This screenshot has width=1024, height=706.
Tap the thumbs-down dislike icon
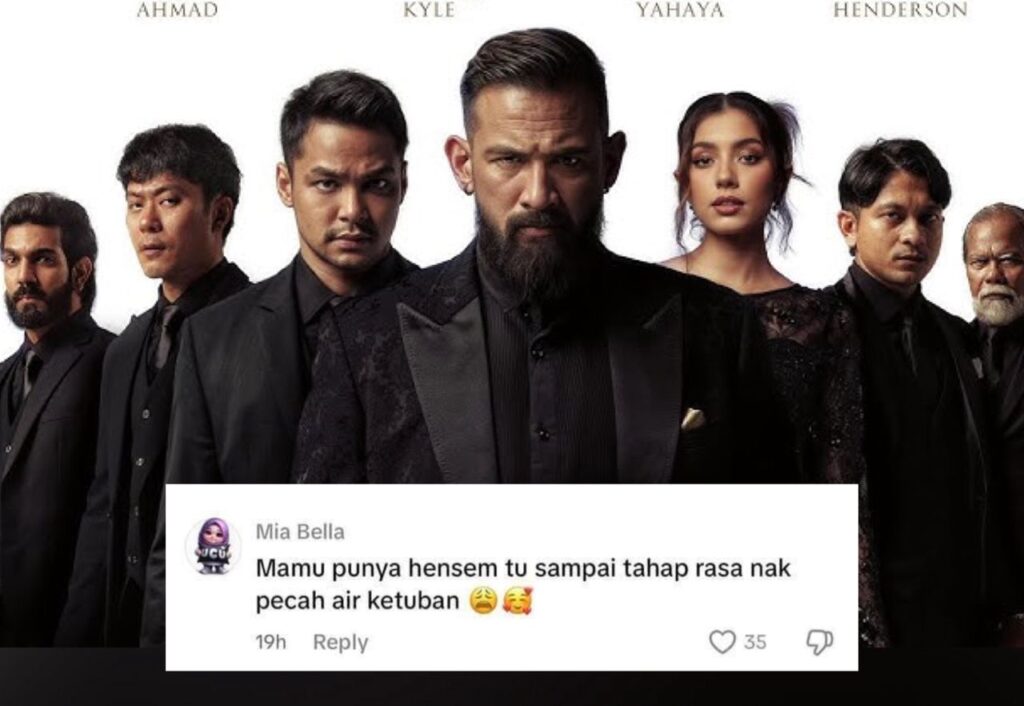click(820, 642)
